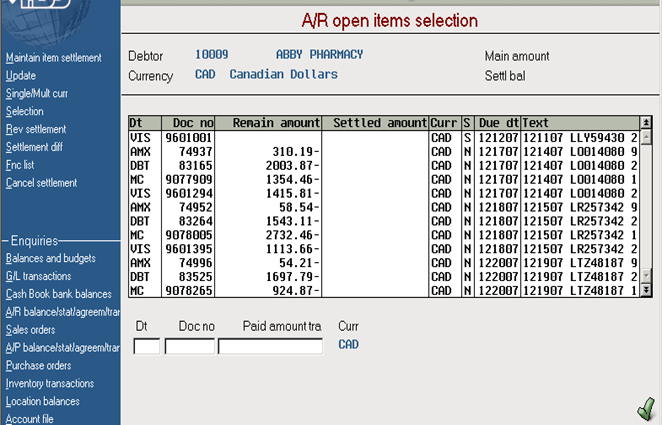Select row with doc no 83525

(384, 277)
